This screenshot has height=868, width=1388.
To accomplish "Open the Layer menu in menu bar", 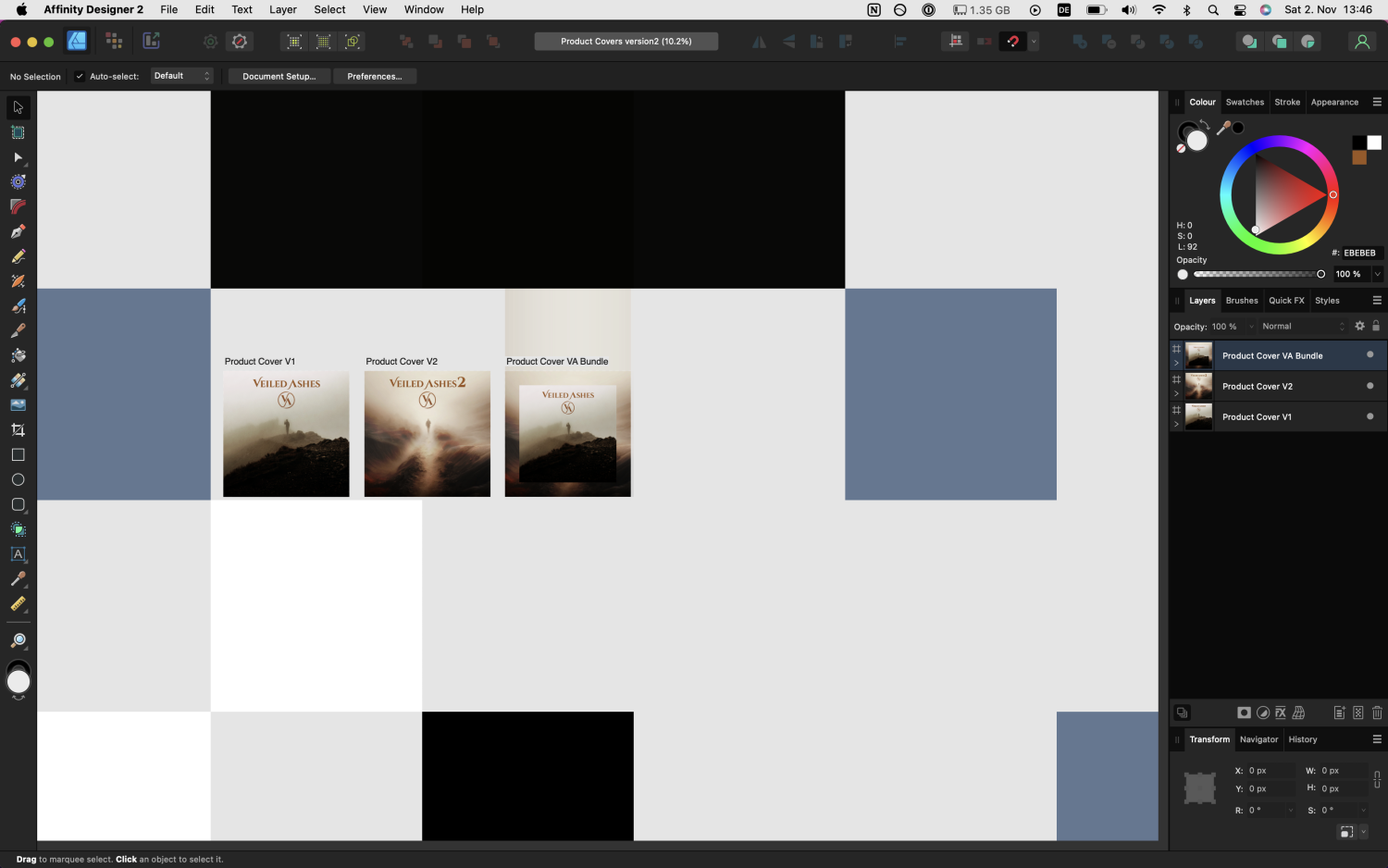I will tap(282, 9).
